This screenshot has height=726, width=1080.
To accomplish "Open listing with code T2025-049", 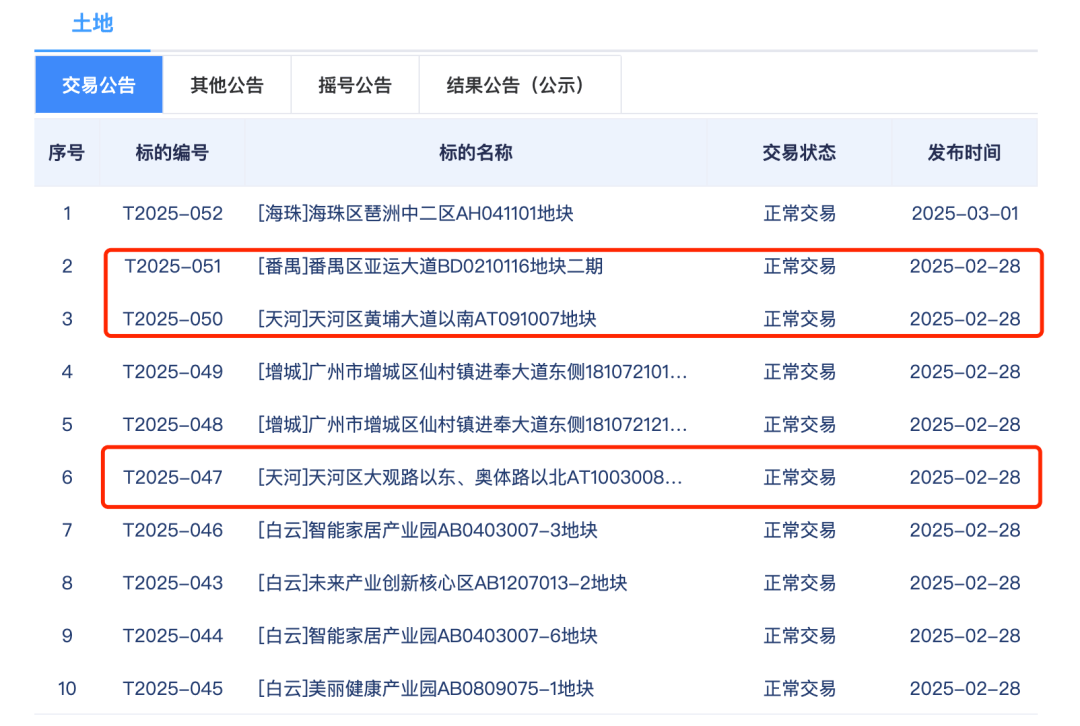I will pos(472,372).
